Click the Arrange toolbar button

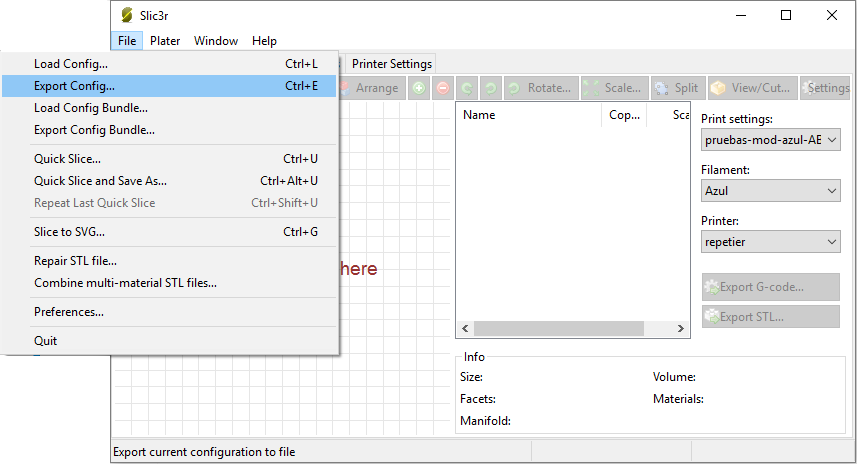tap(372, 88)
